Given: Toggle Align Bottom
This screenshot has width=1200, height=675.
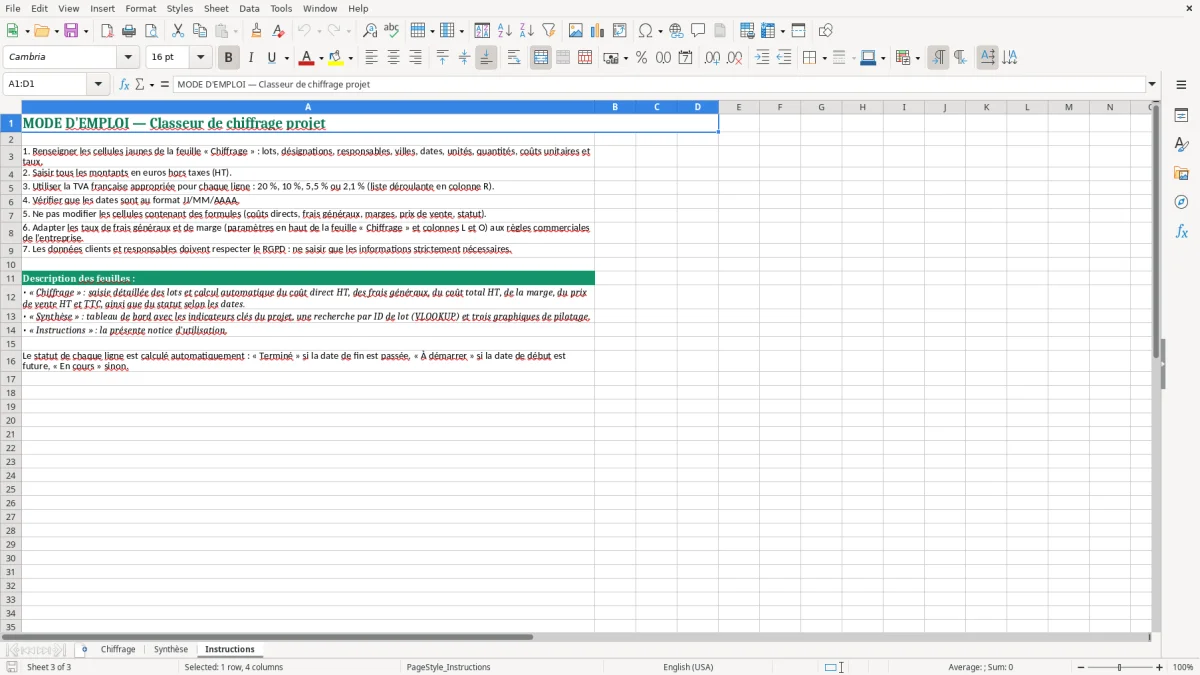Looking at the screenshot, I should click(x=486, y=58).
